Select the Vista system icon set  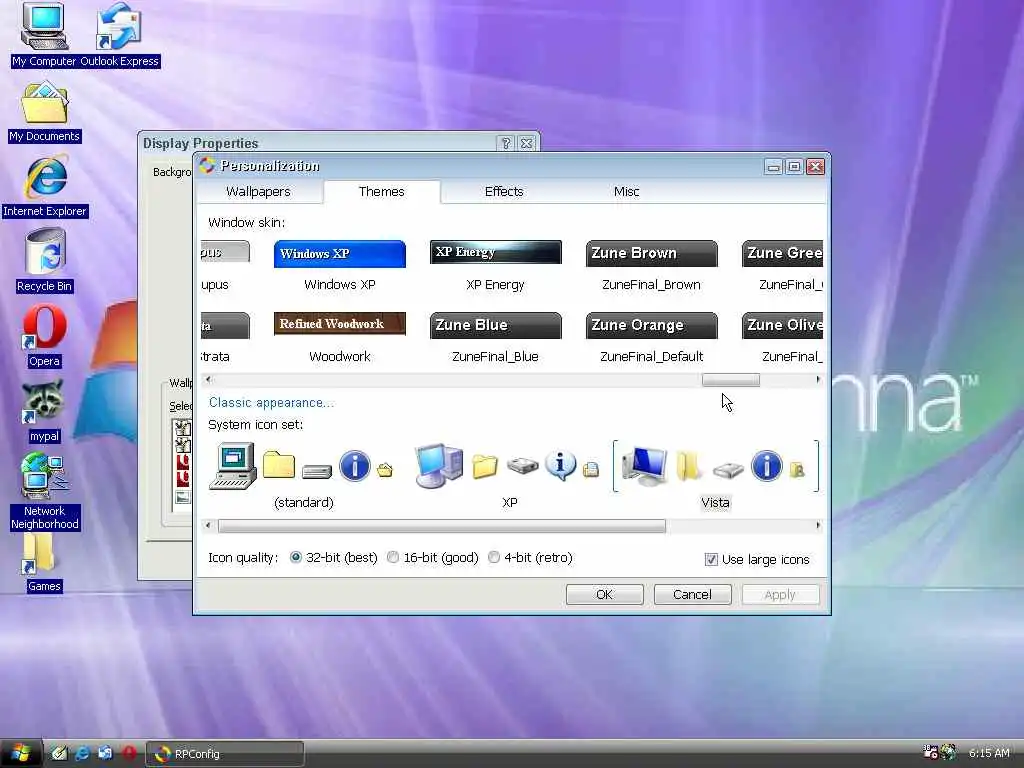point(715,476)
